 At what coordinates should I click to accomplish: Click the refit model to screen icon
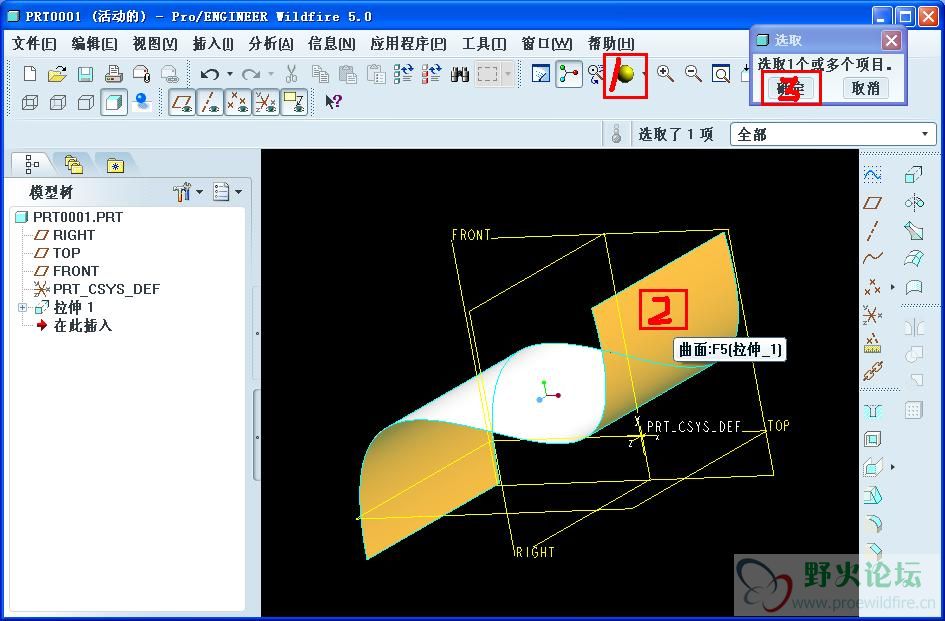point(721,74)
